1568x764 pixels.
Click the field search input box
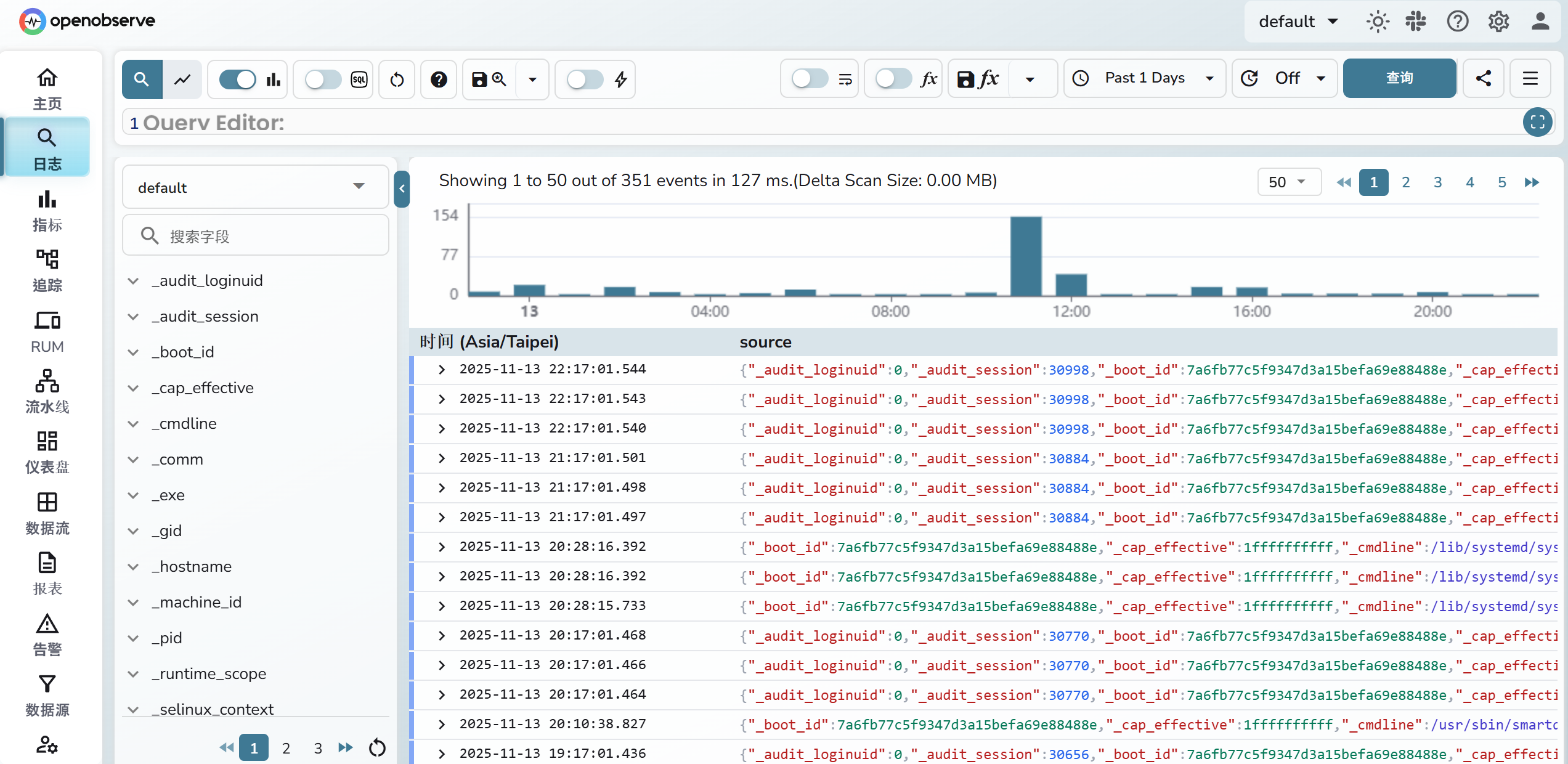(x=265, y=236)
